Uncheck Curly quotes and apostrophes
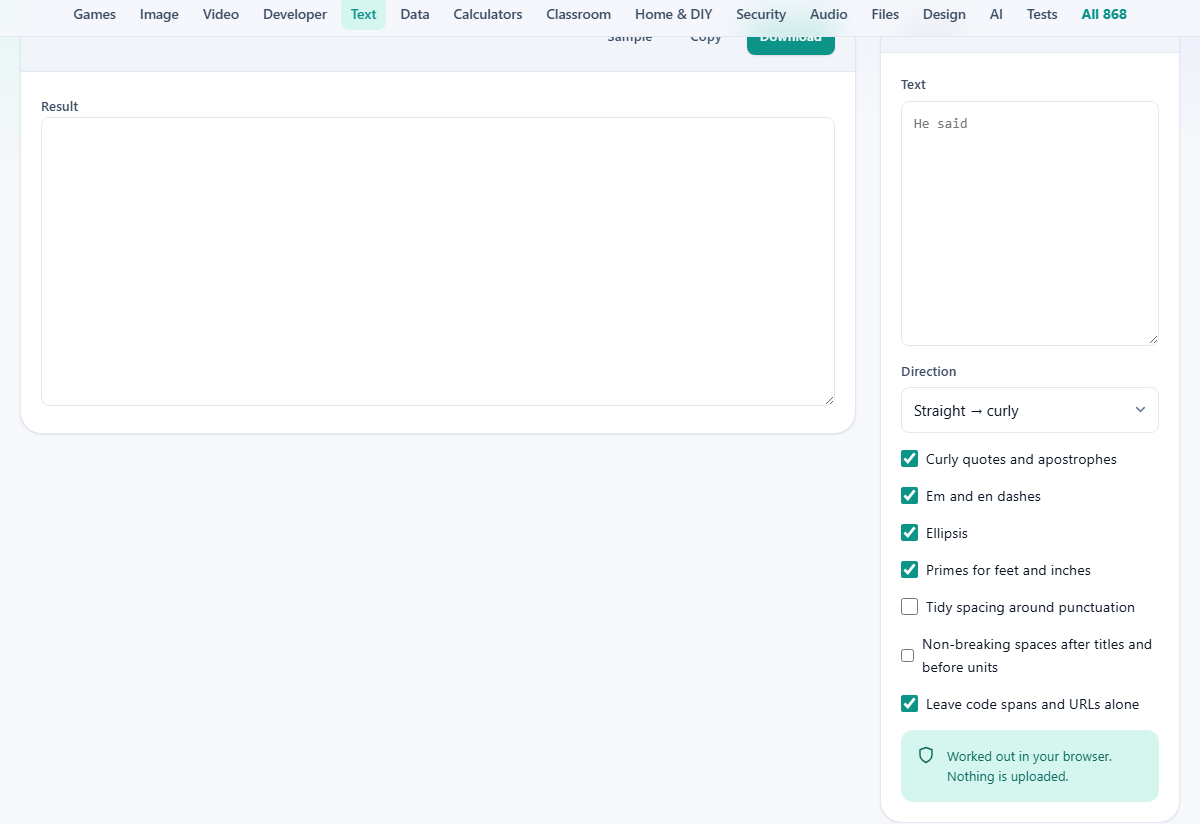Image resolution: width=1200 pixels, height=824 pixels. click(909, 459)
